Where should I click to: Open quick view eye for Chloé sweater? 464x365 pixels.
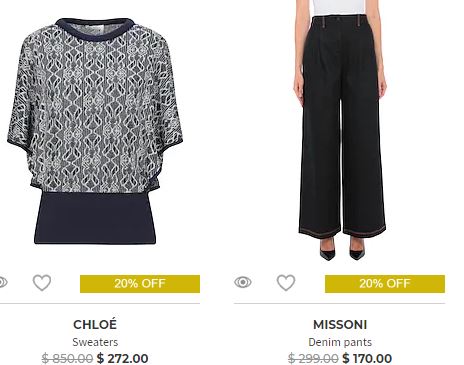tap(3, 282)
